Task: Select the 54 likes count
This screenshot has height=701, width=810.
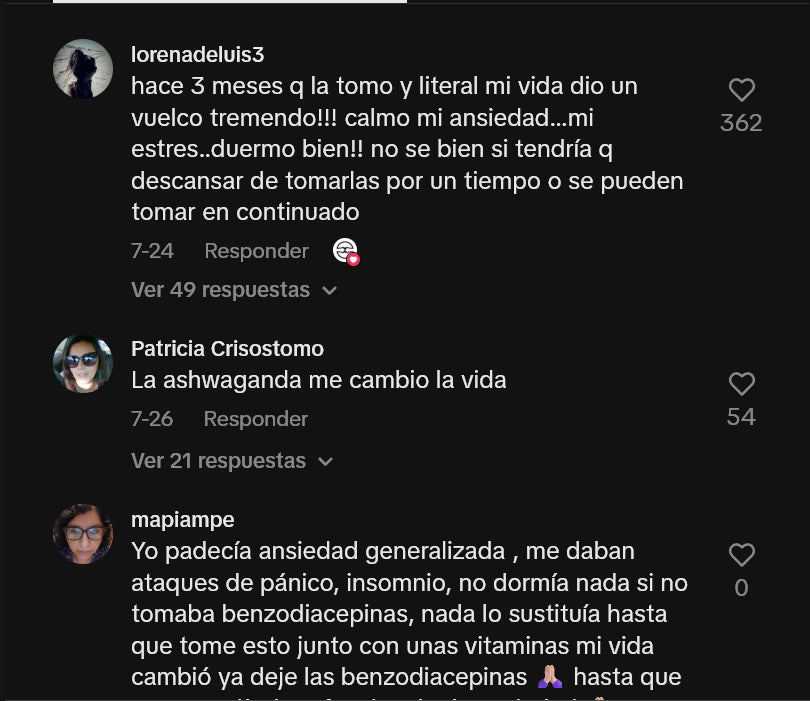Action: coord(741,417)
